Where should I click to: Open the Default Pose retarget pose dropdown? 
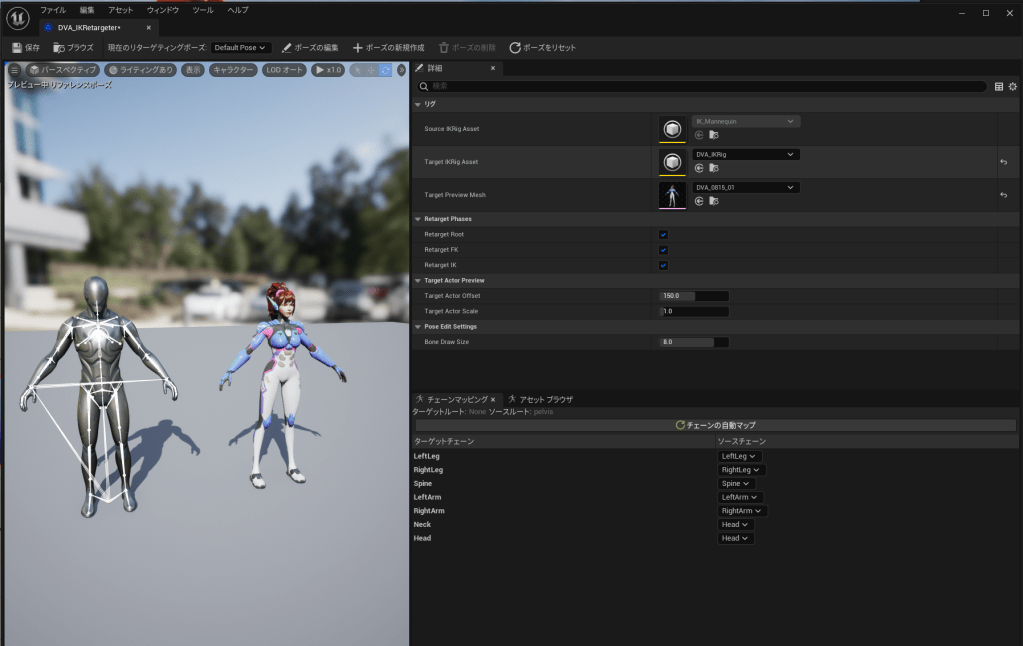[x=241, y=48]
